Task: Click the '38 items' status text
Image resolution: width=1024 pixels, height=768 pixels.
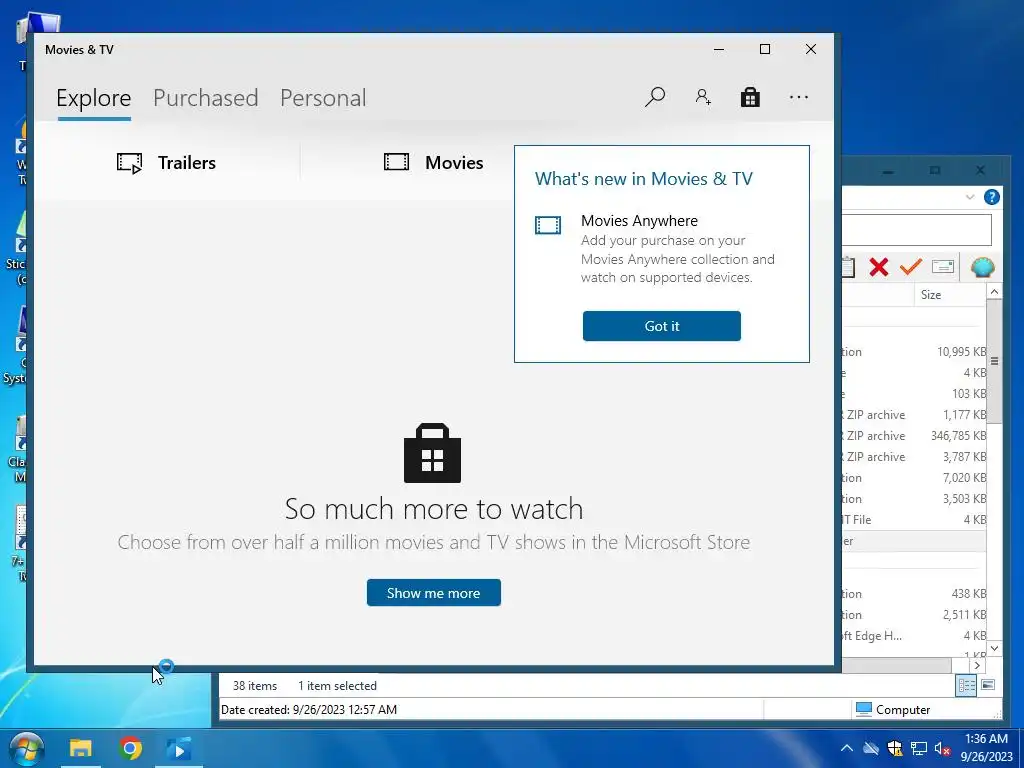Action: pyautogui.click(x=255, y=686)
